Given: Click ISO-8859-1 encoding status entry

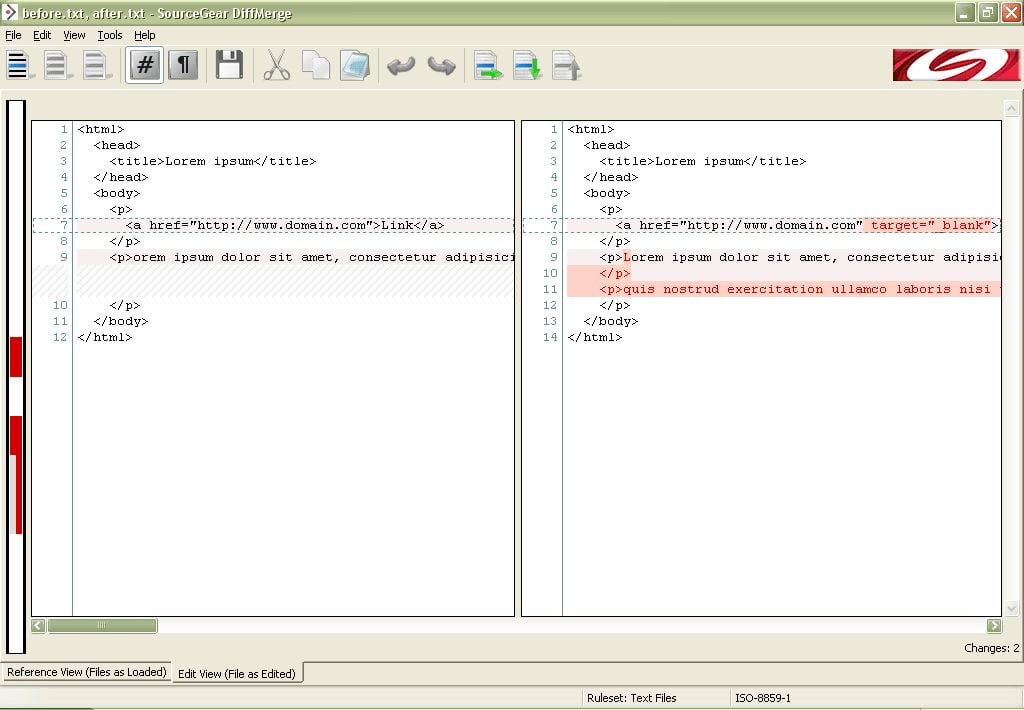Looking at the screenshot, I should point(763,698).
